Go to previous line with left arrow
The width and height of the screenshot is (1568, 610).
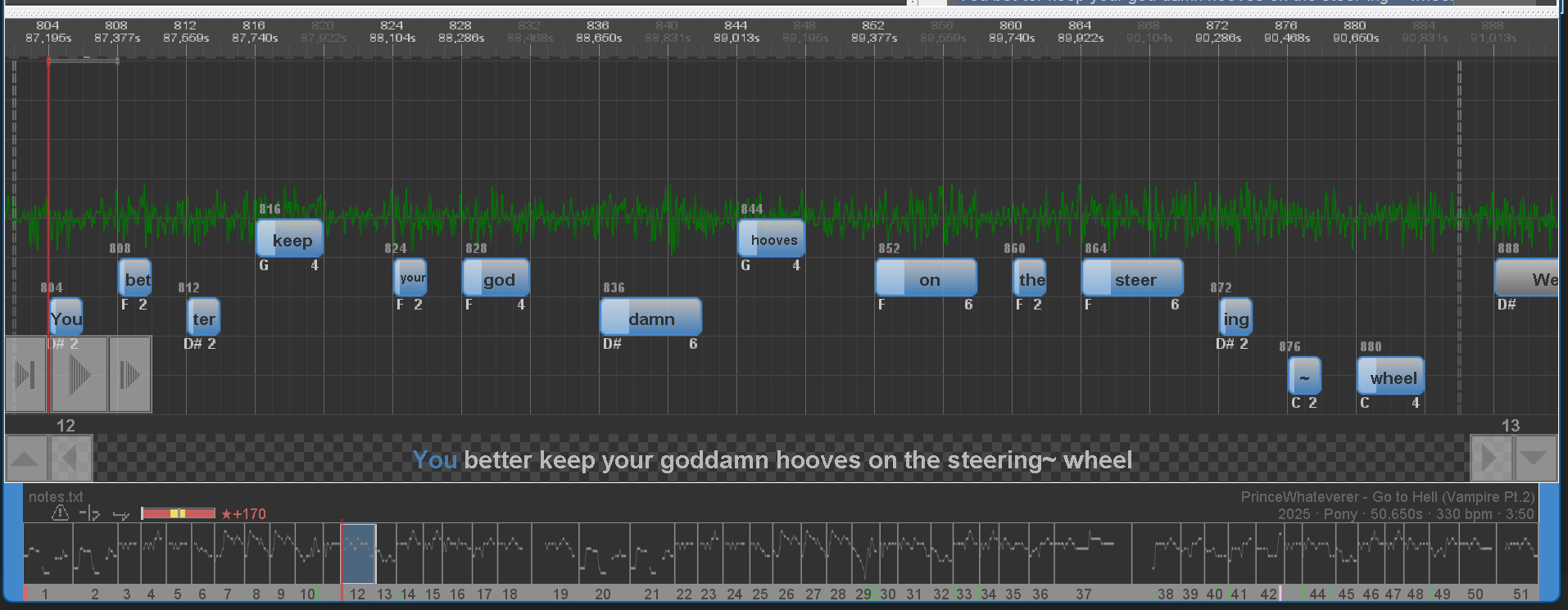[x=70, y=459]
